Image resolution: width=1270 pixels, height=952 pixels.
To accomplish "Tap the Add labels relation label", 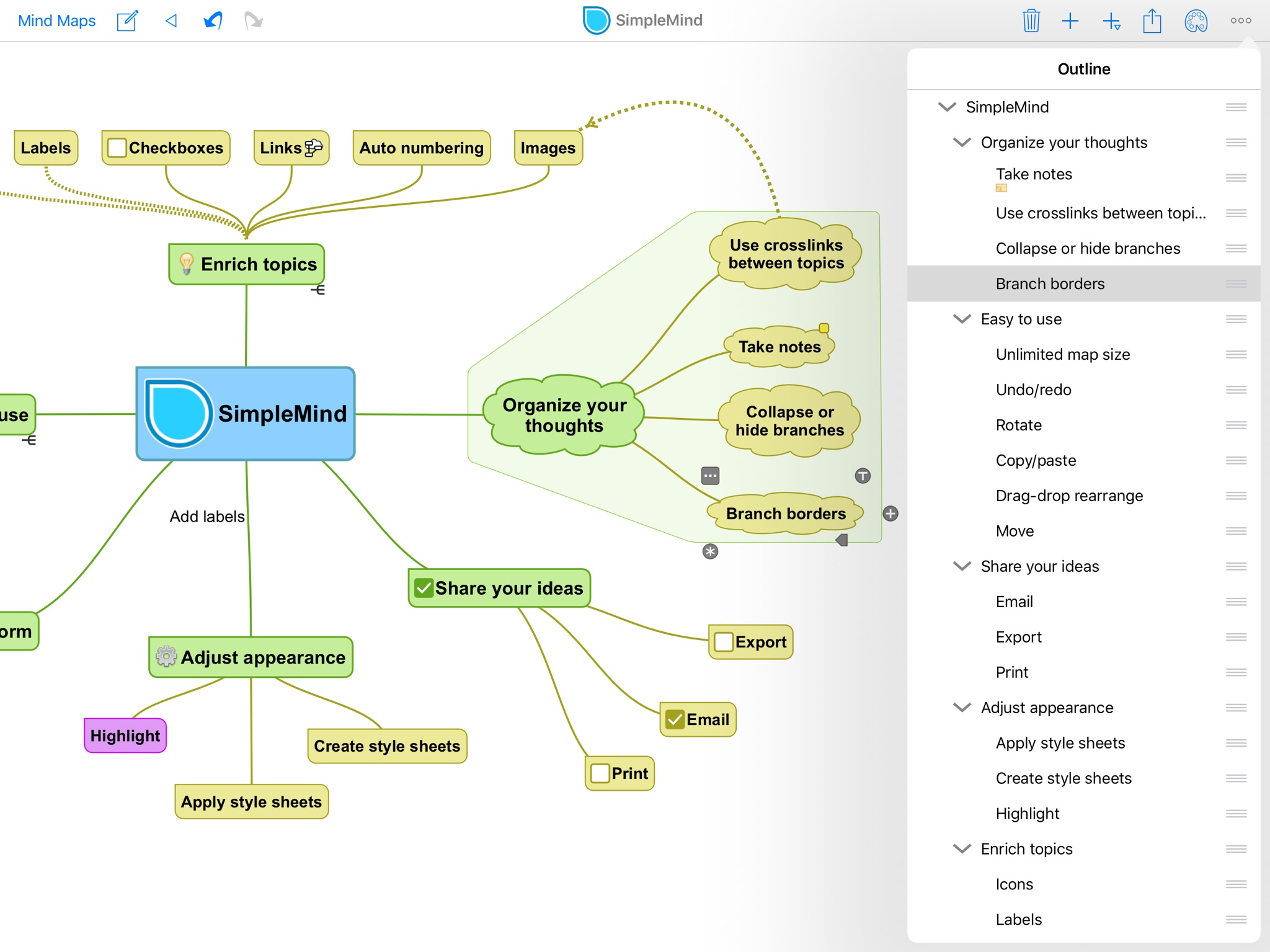I will point(207,516).
